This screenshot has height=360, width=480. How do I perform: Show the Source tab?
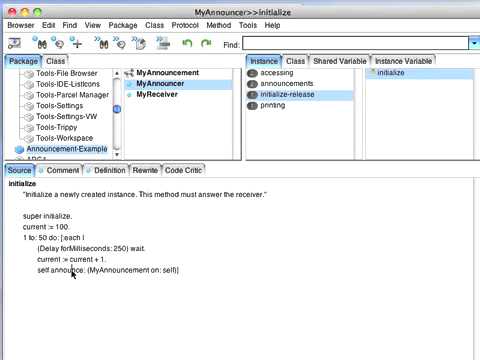[20, 170]
